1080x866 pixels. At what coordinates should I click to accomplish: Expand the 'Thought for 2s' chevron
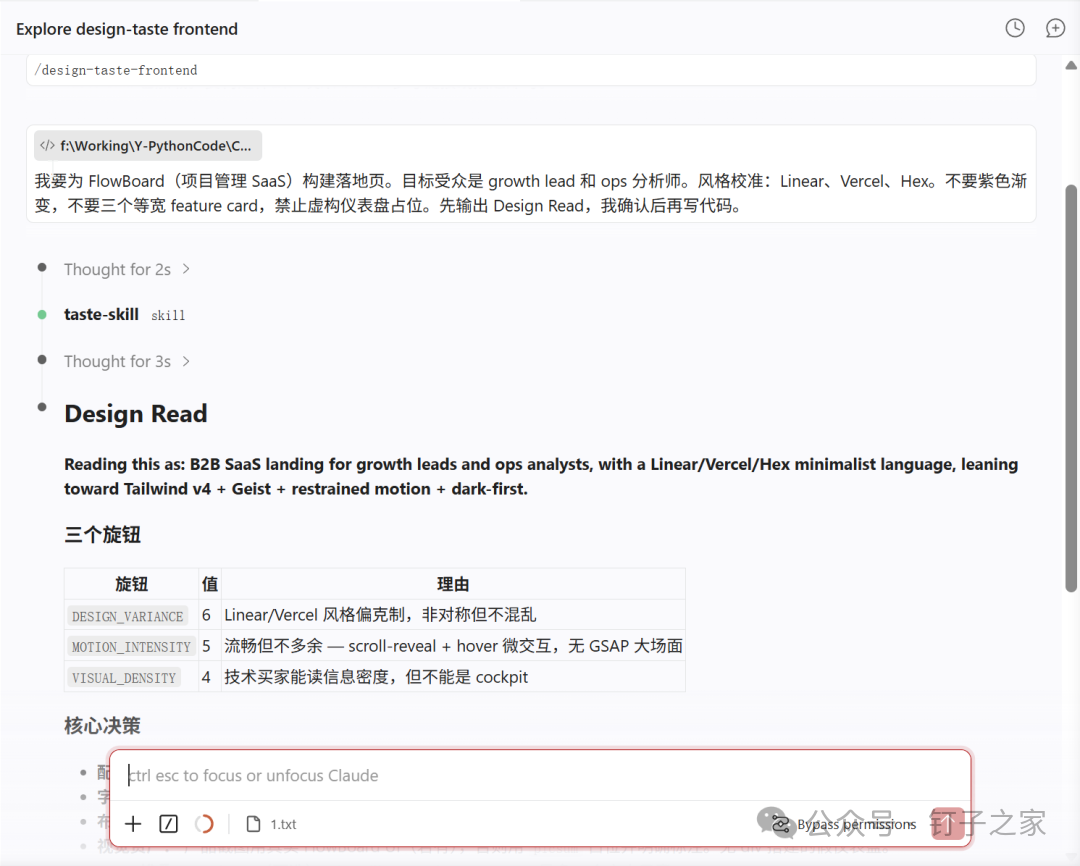click(186, 269)
